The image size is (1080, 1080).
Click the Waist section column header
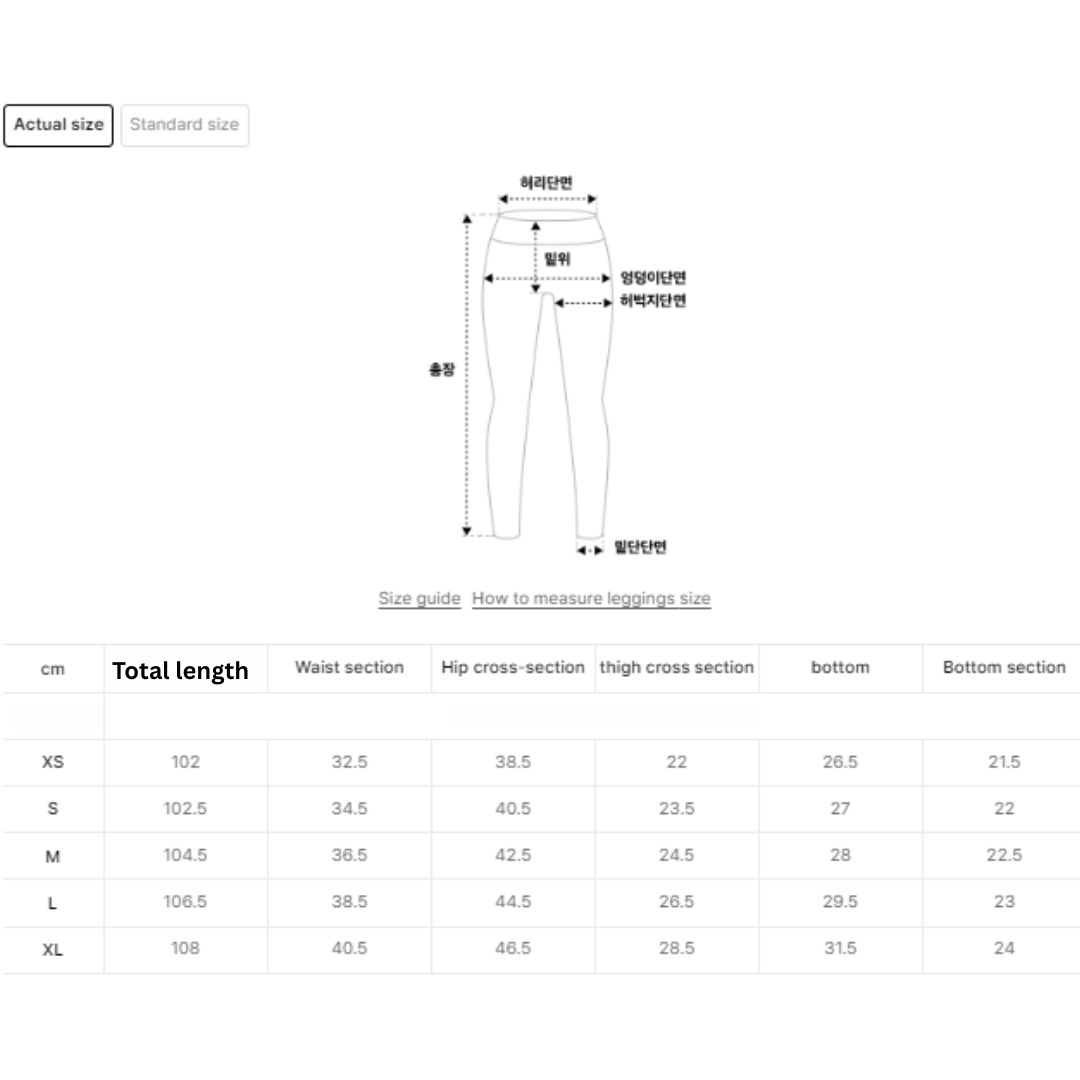[349, 668]
